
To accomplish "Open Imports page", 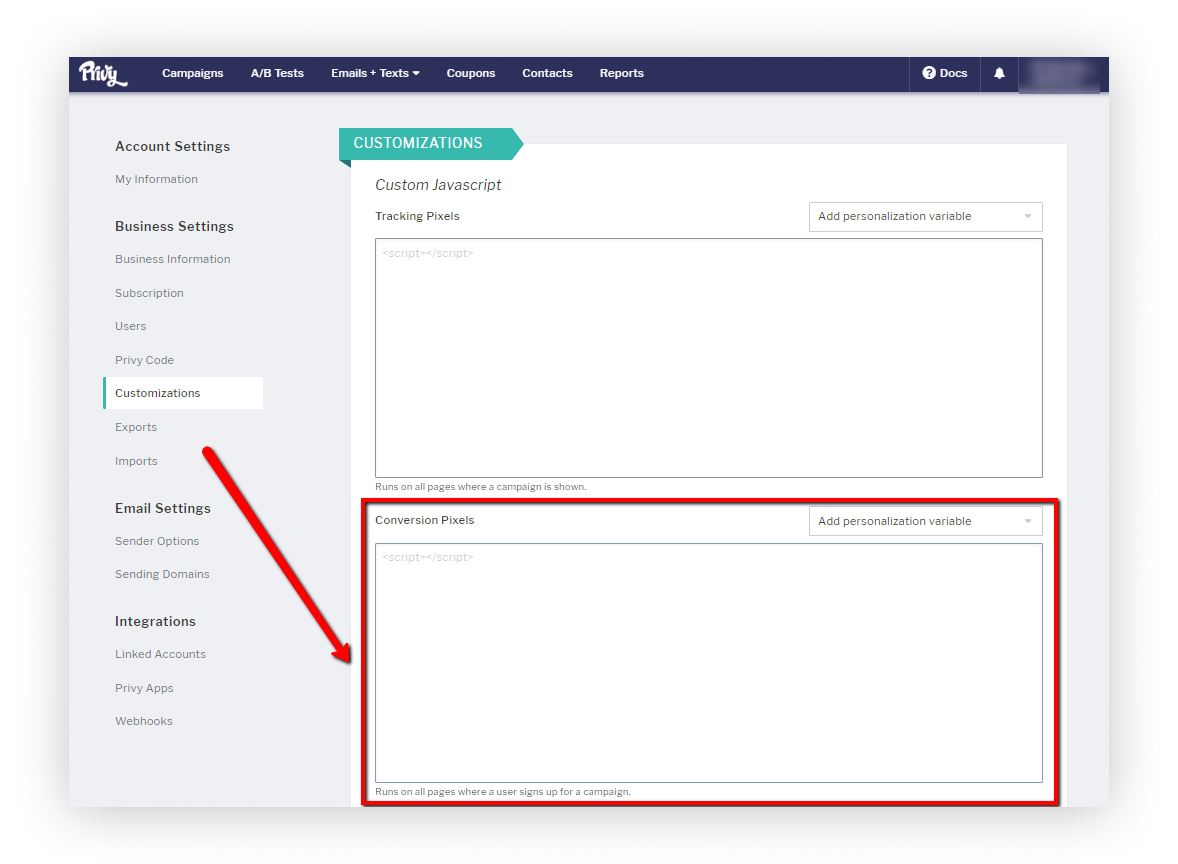I will pos(136,461).
